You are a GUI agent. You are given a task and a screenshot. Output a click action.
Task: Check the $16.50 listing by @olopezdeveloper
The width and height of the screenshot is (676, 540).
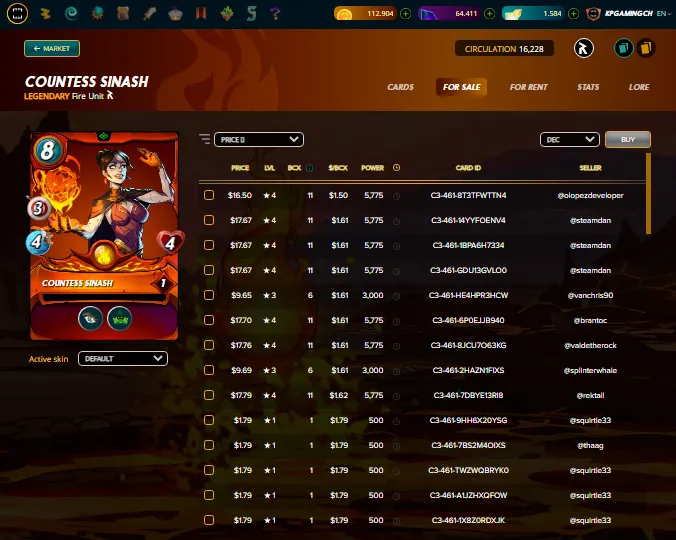(209, 195)
